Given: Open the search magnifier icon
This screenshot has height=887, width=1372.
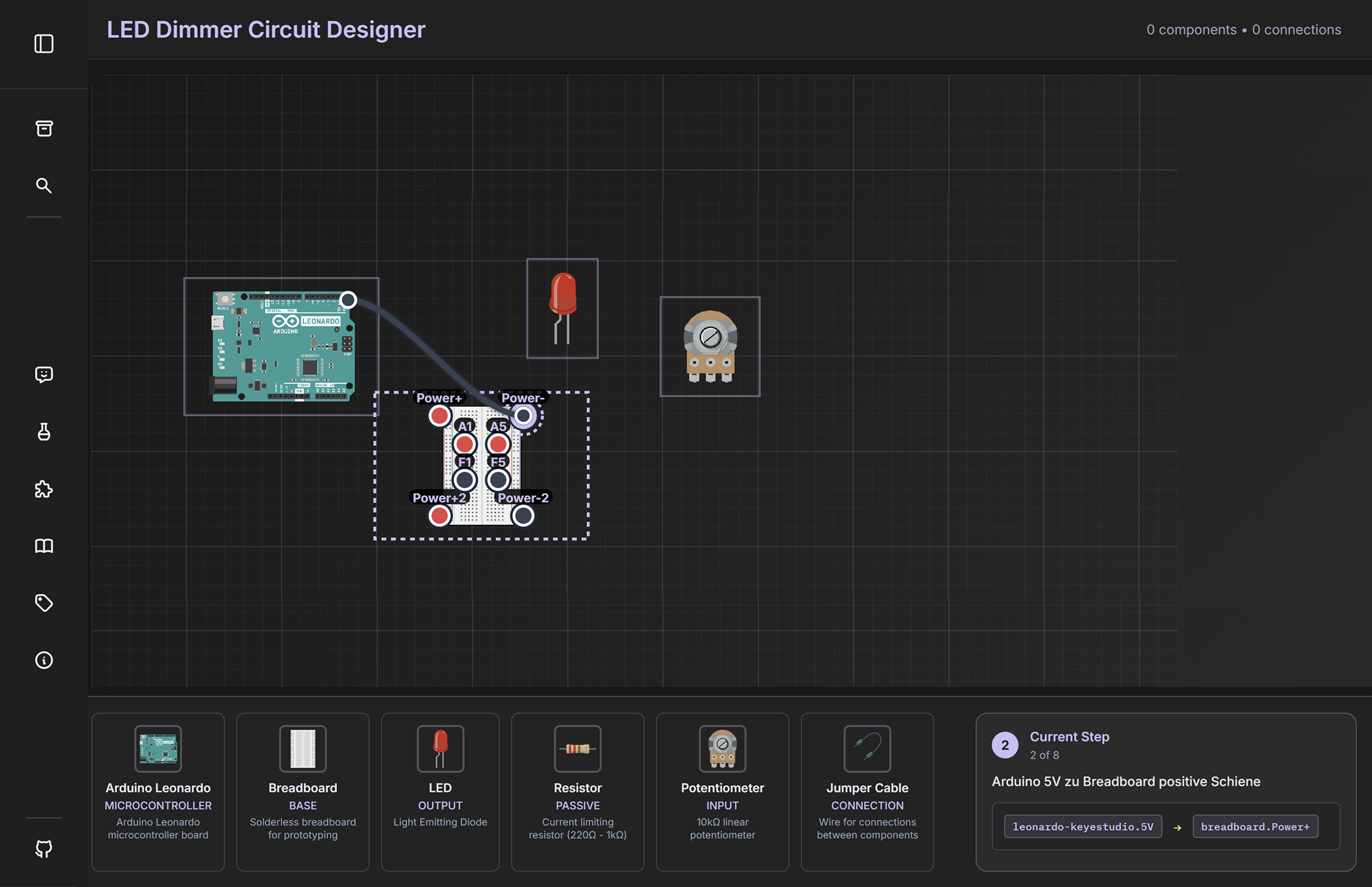Looking at the screenshot, I should point(44,186).
